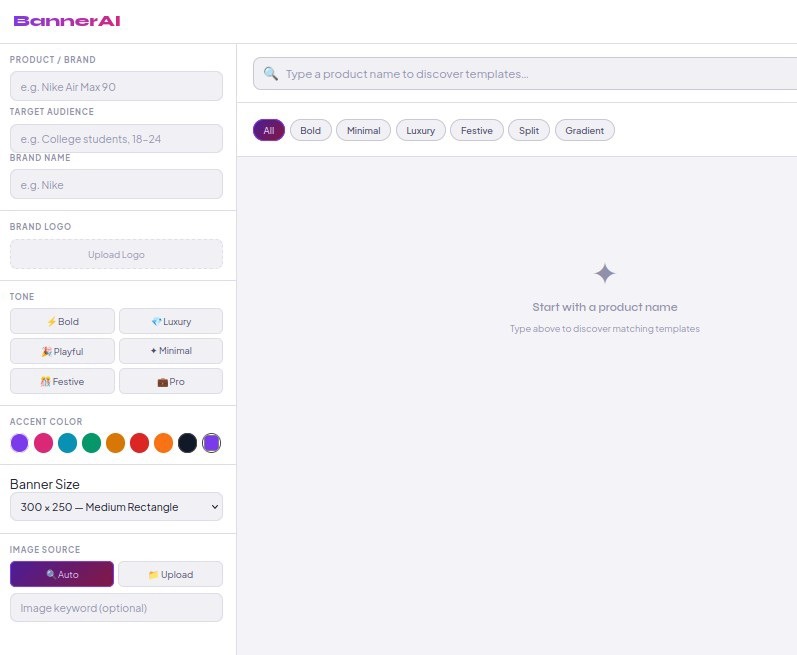Focus the Target Audience input field
797x655 pixels.
pyautogui.click(x=116, y=138)
